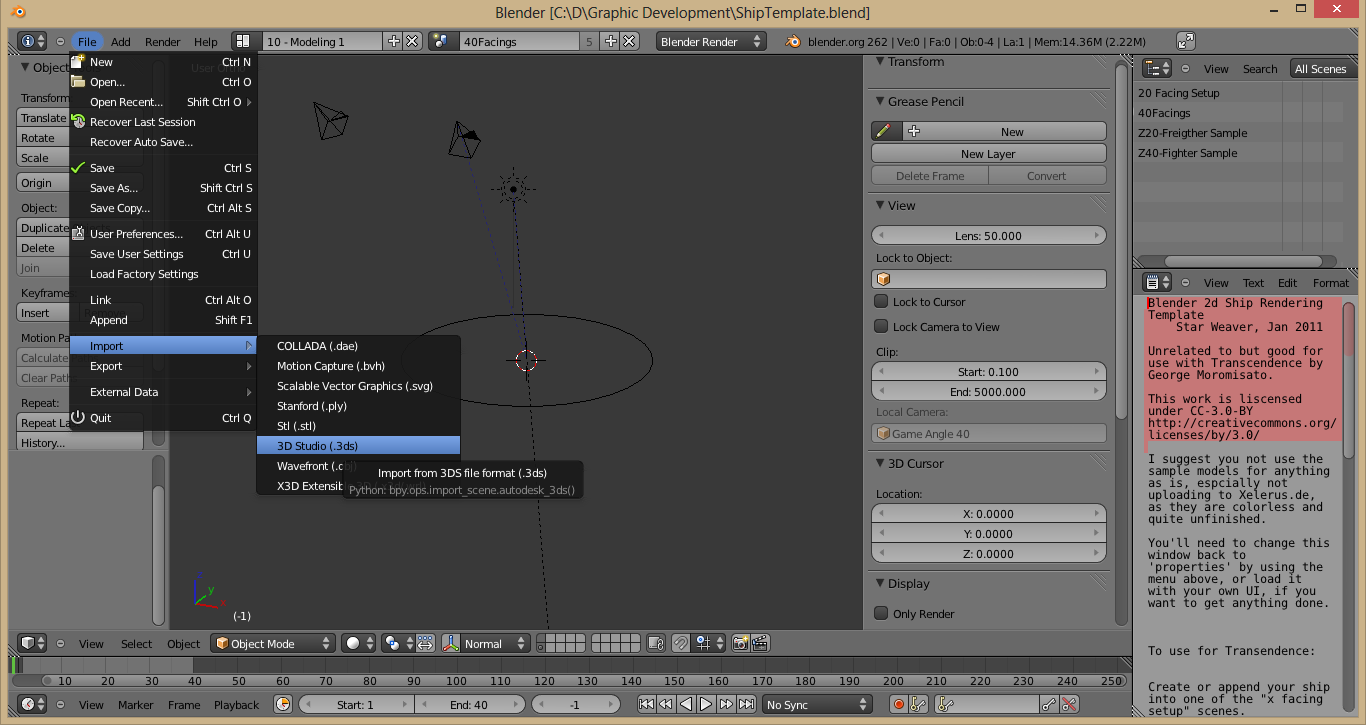The width and height of the screenshot is (1366, 725).
Task: Click the 3D Cursor X: 0.0000 field
Action: click(988, 514)
